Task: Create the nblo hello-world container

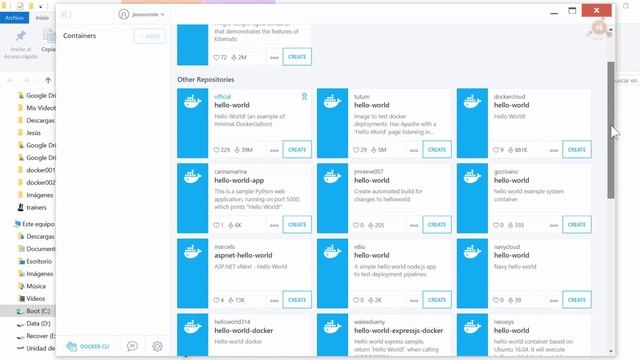Action: (437, 300)
